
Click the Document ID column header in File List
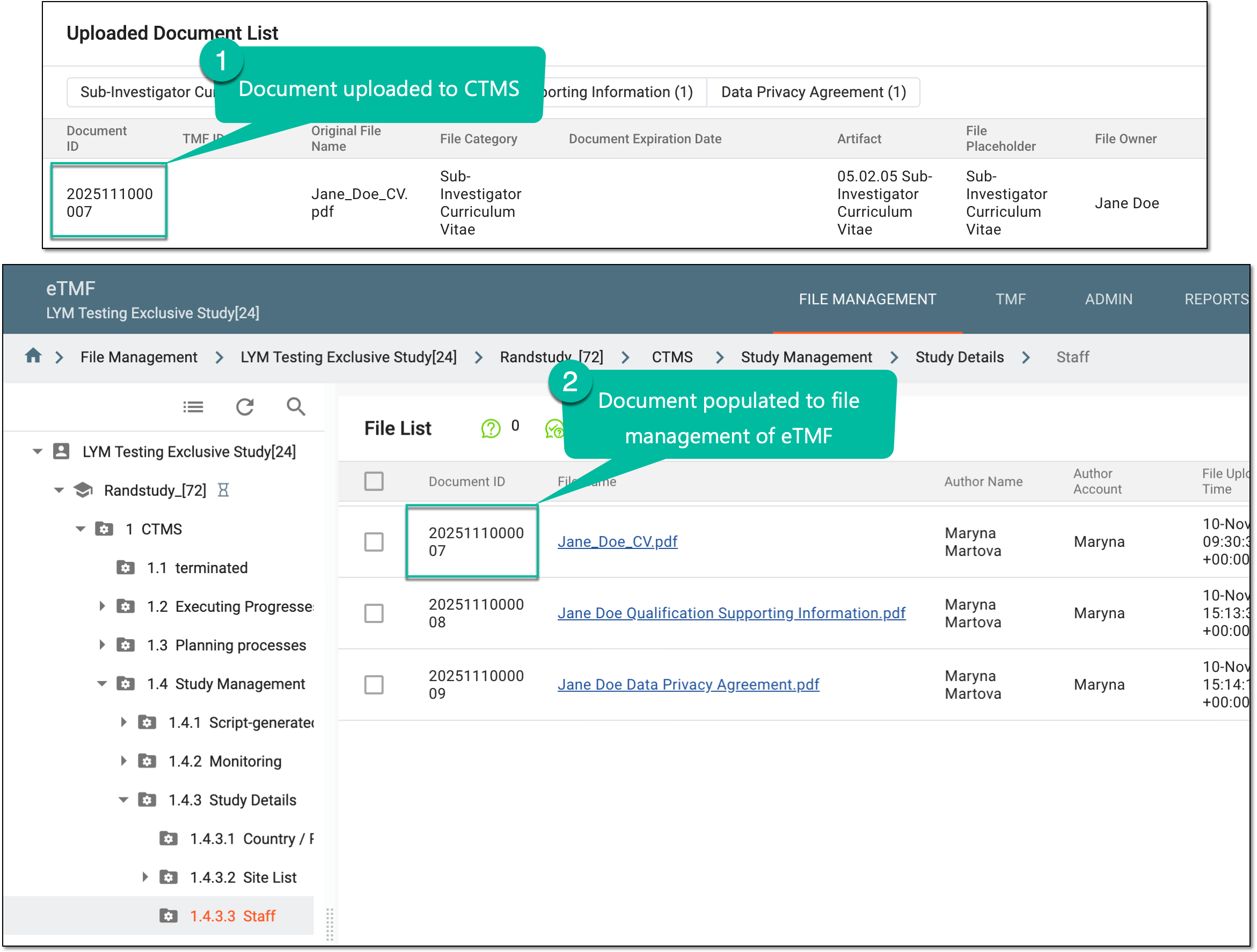(466, 481)
